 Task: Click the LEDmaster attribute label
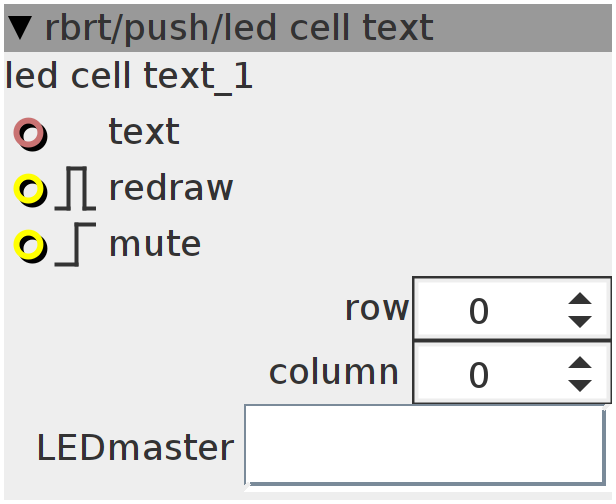coord(135,448)
